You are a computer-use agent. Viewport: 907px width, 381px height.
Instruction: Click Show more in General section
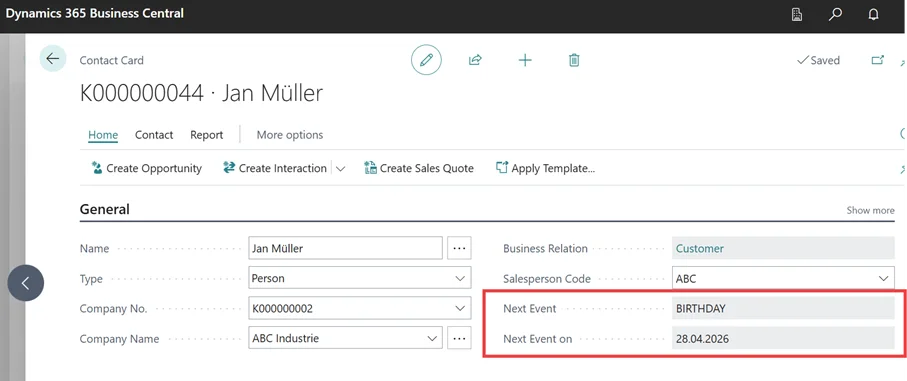[870, 210]
